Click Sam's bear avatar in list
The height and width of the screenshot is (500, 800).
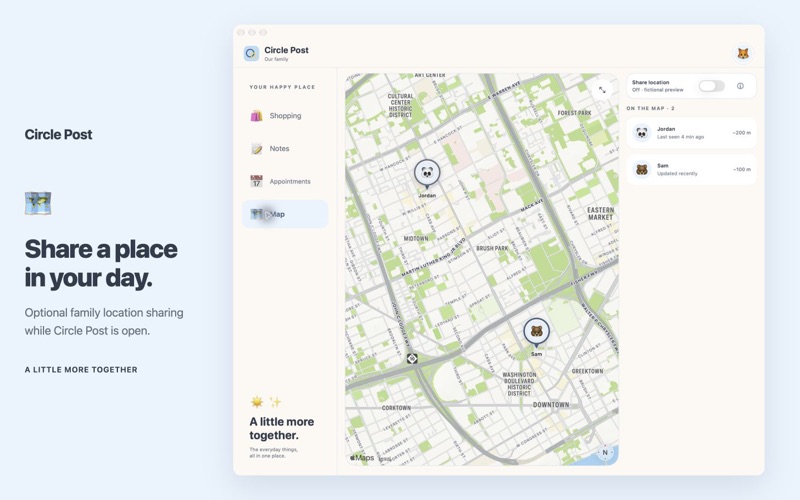[x=642, y=169]
